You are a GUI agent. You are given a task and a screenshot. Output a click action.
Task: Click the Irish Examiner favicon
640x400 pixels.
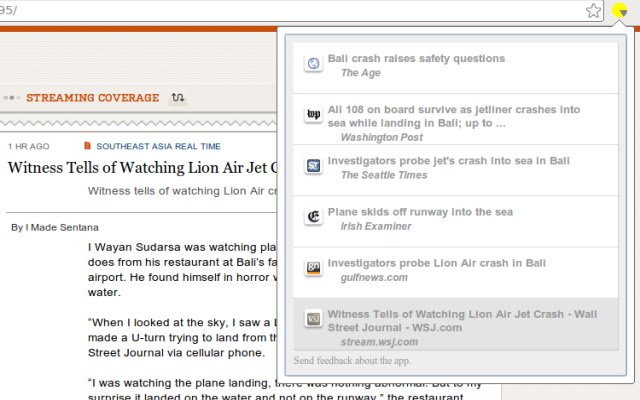(x=313, y=217)
